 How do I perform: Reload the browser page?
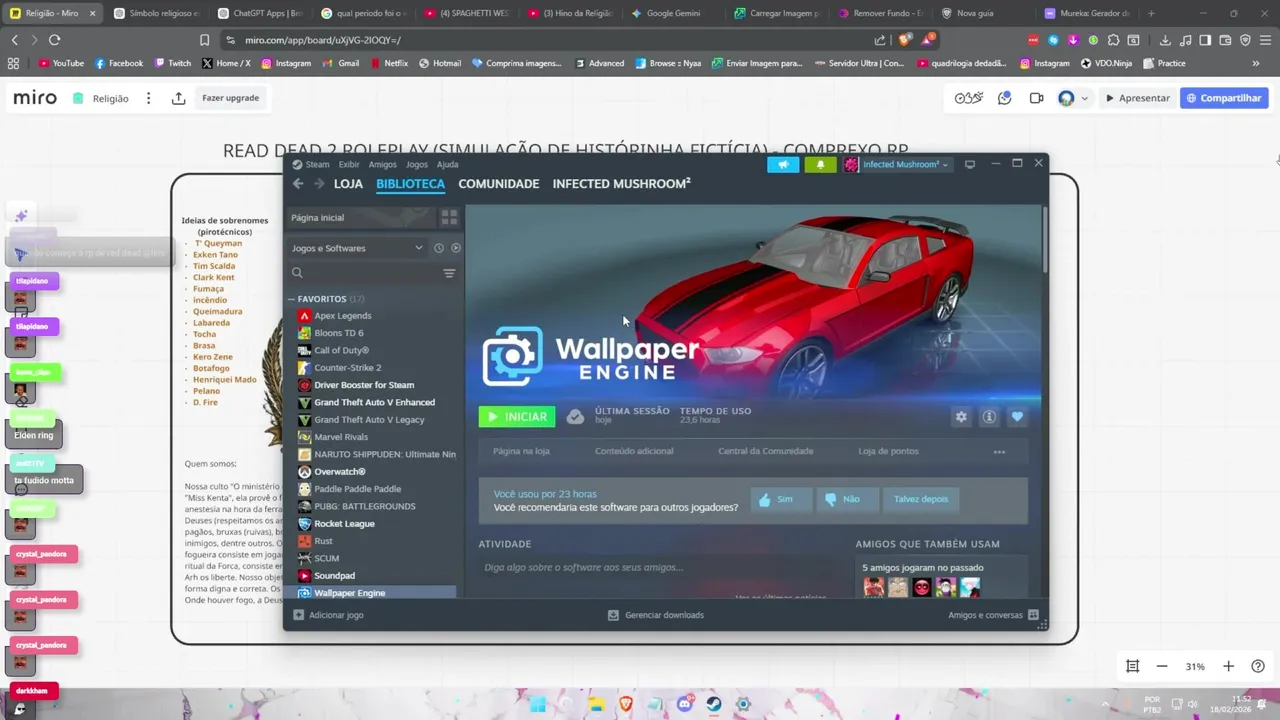click(54, 40)
